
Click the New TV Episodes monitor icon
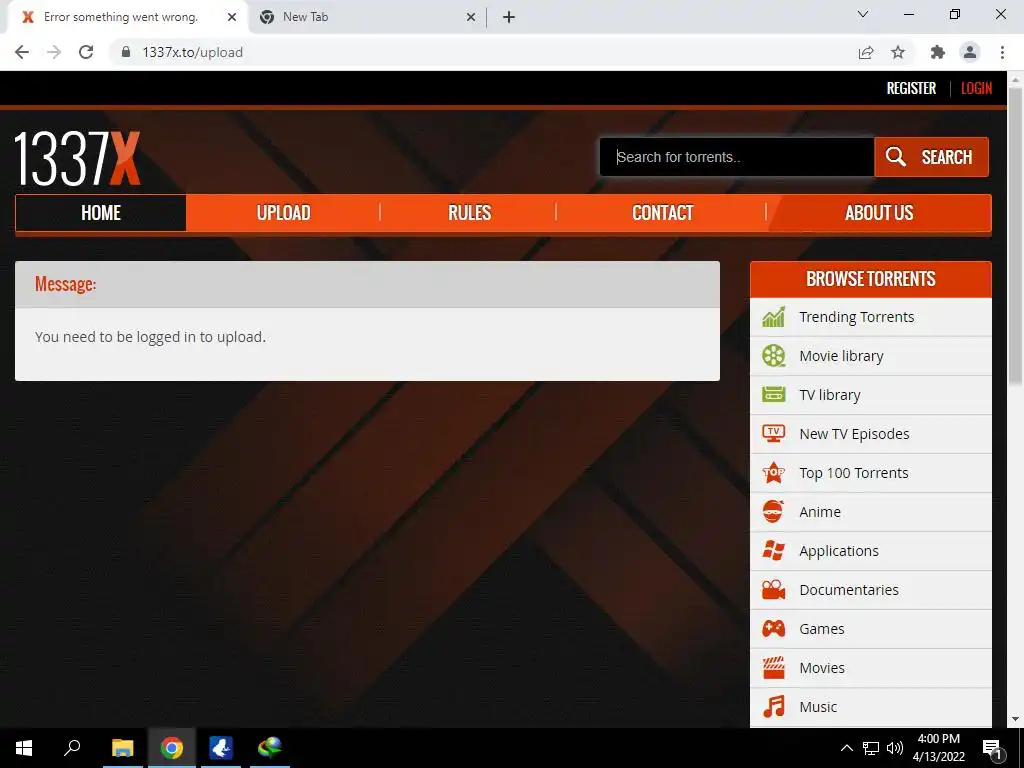(x=773, y=434)
